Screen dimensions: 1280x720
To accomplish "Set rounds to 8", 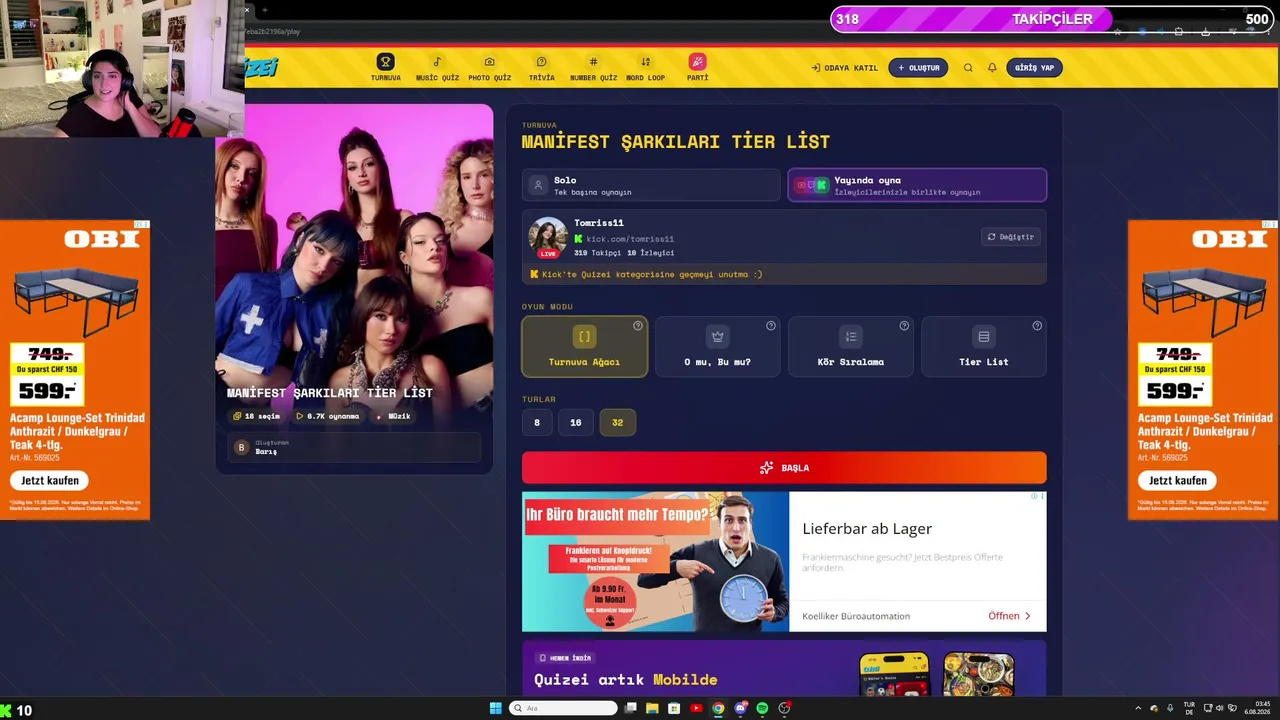I will [537, 422].
